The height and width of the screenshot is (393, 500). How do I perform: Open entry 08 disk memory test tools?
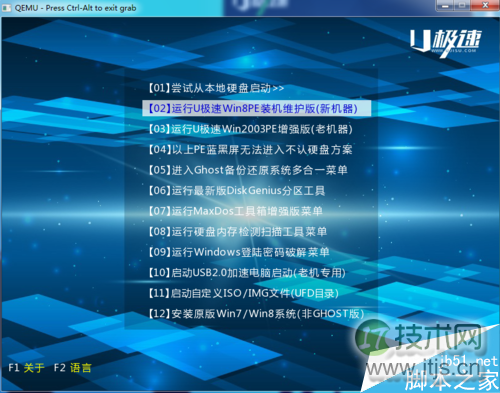coord(238,232)
